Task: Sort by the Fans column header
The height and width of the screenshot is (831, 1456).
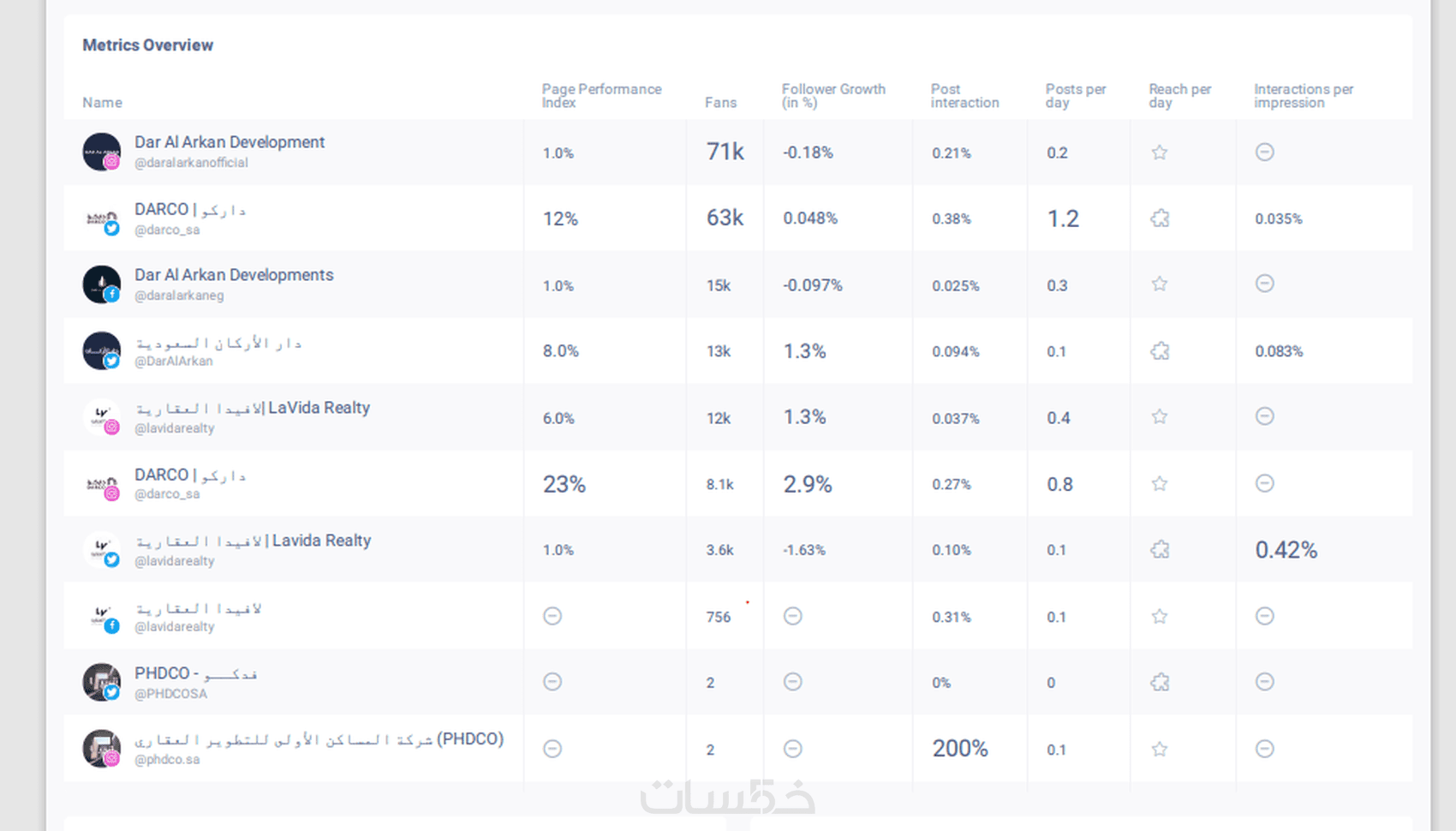Action: click(720, 103)
